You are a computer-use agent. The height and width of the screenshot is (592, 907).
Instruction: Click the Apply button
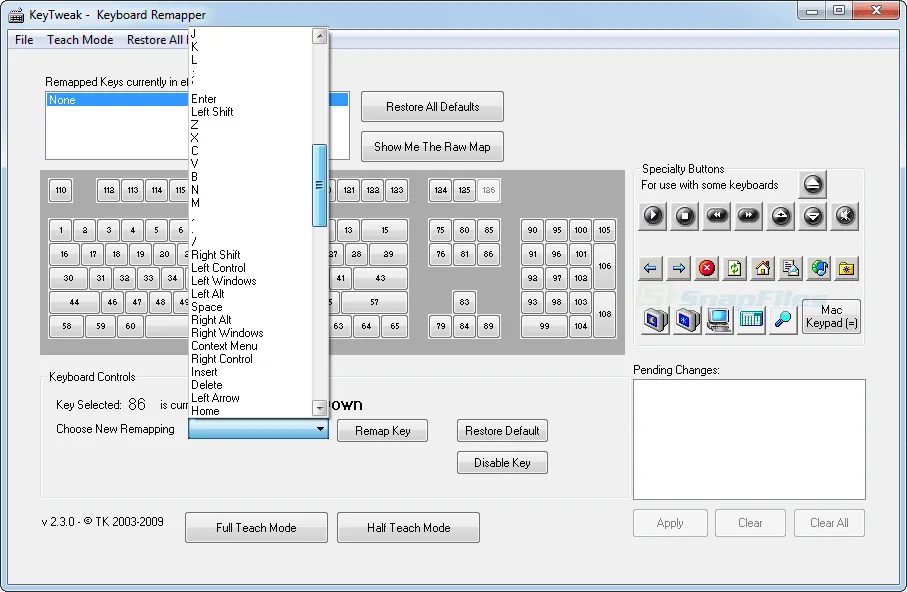(670, 523)
